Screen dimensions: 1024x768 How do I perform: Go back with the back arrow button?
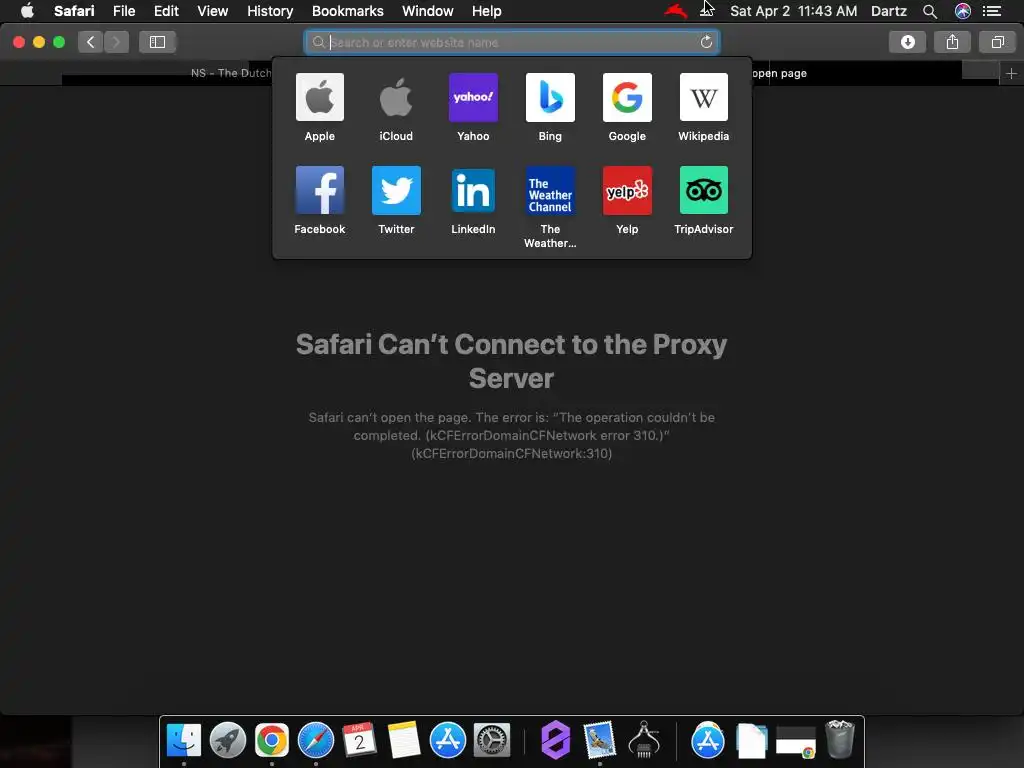tap(91, 42)
